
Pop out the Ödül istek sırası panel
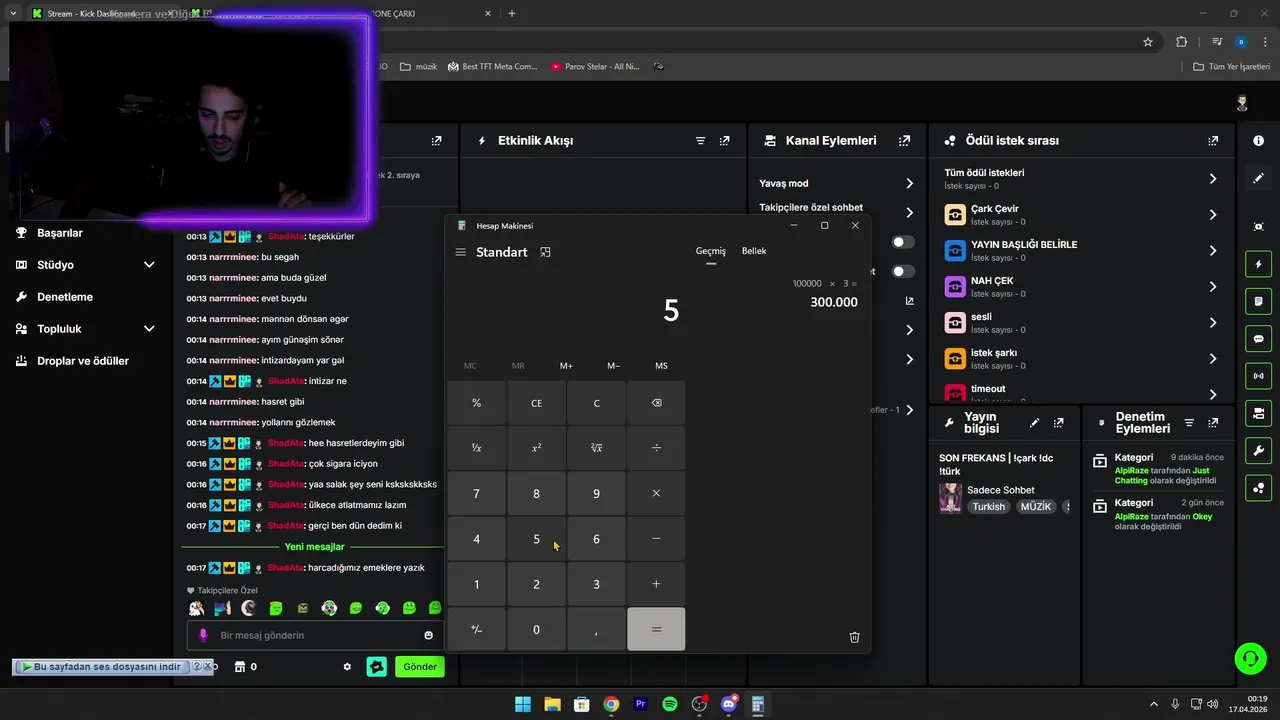click(1213, 141)
